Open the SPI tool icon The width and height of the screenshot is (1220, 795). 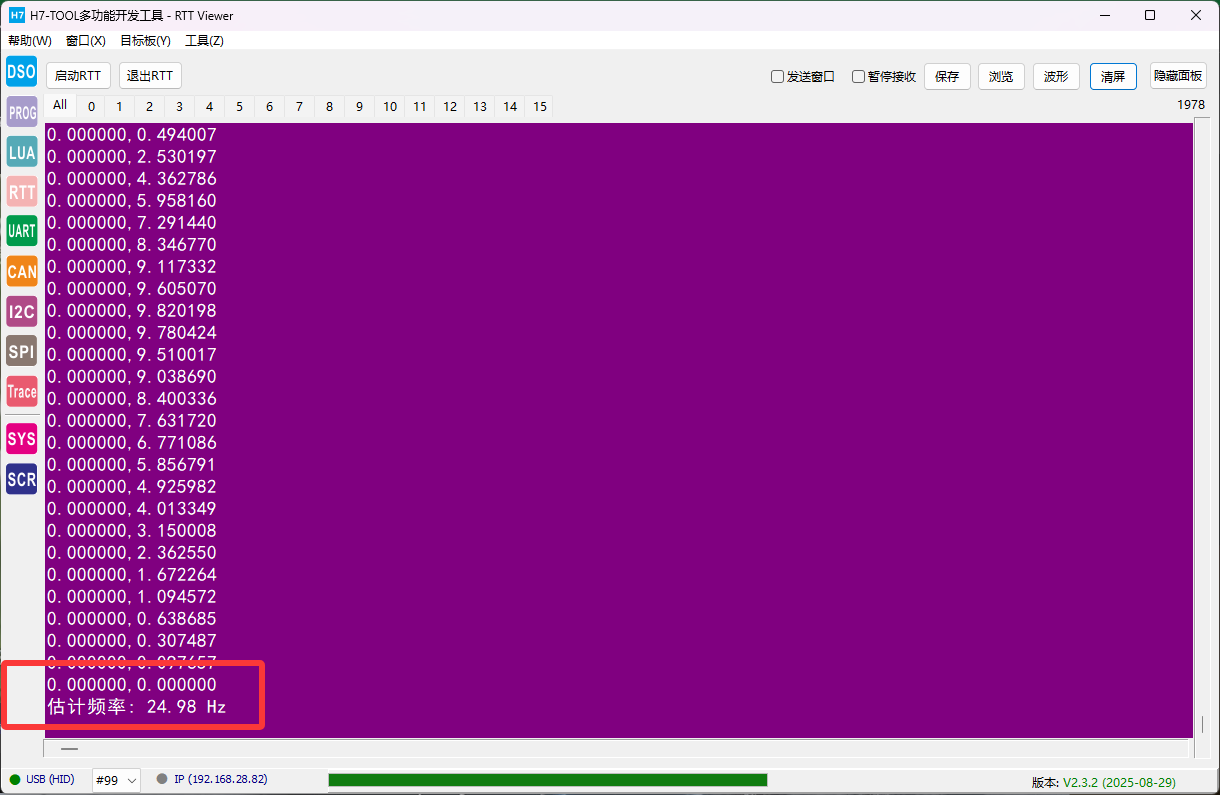coord(21,351)
